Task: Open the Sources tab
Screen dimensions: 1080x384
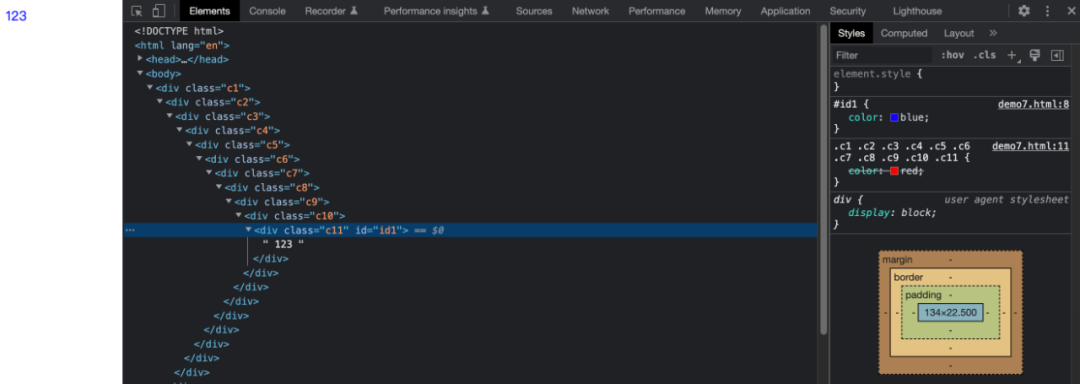Action: (534, 11)
